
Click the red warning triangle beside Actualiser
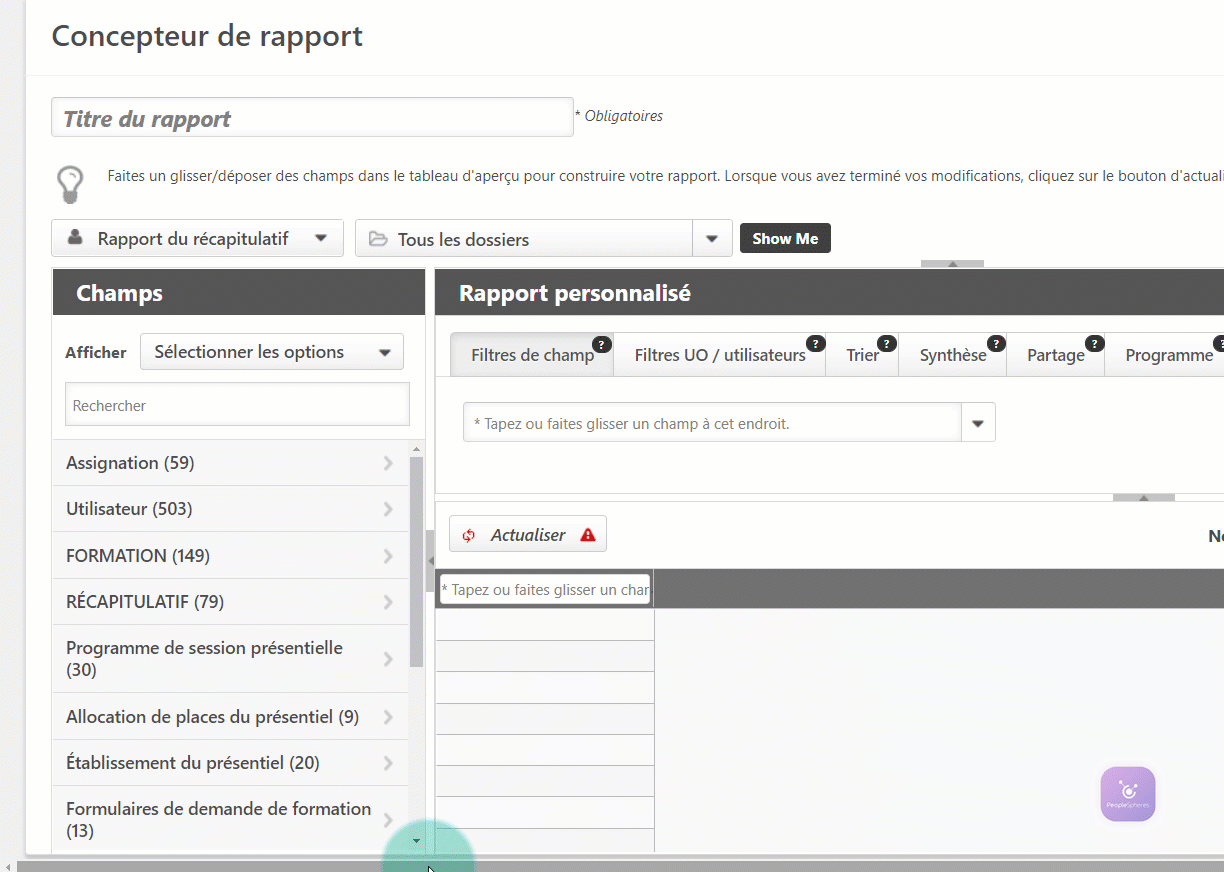[x=588, y=535]
